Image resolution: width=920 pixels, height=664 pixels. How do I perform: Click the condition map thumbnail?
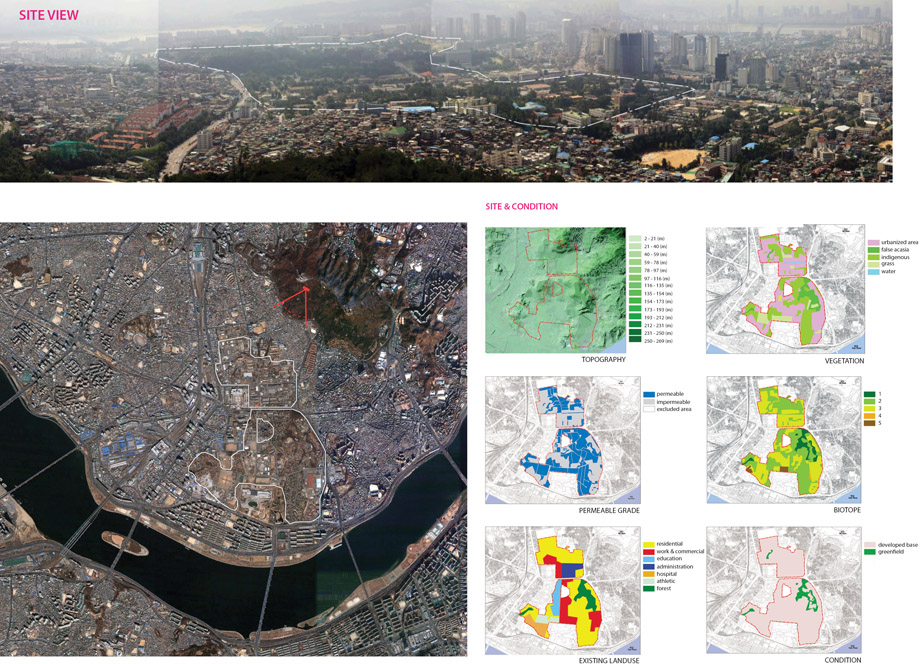click(780, 587)
